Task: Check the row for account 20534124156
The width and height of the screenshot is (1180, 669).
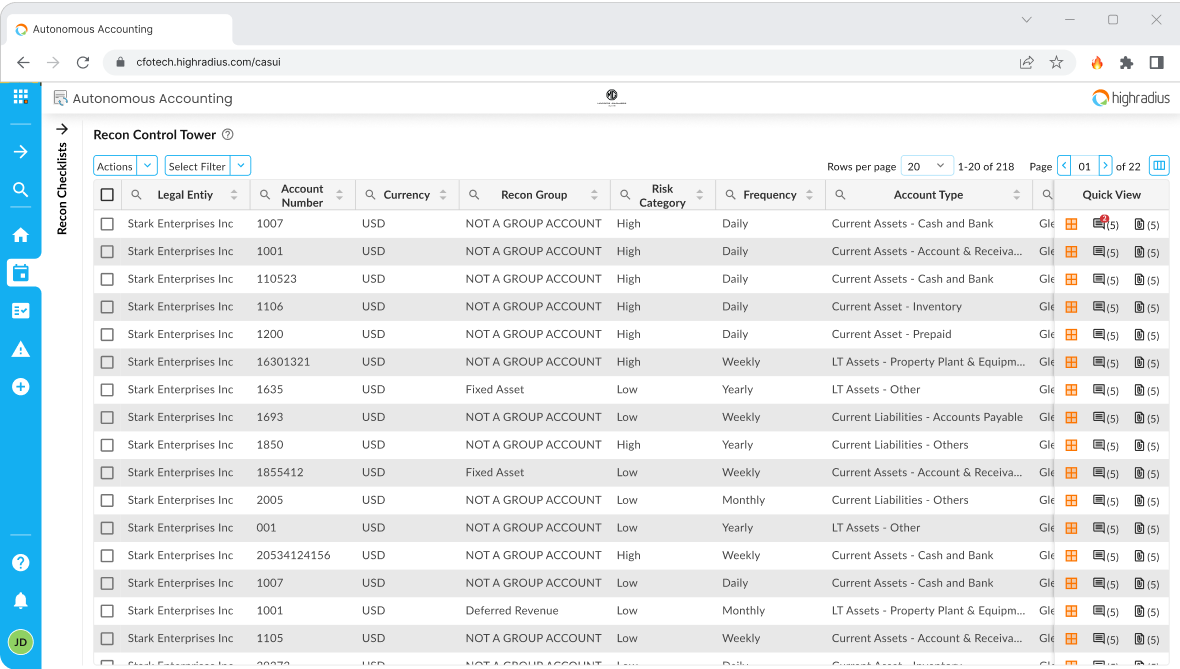Action: point(107,555)
